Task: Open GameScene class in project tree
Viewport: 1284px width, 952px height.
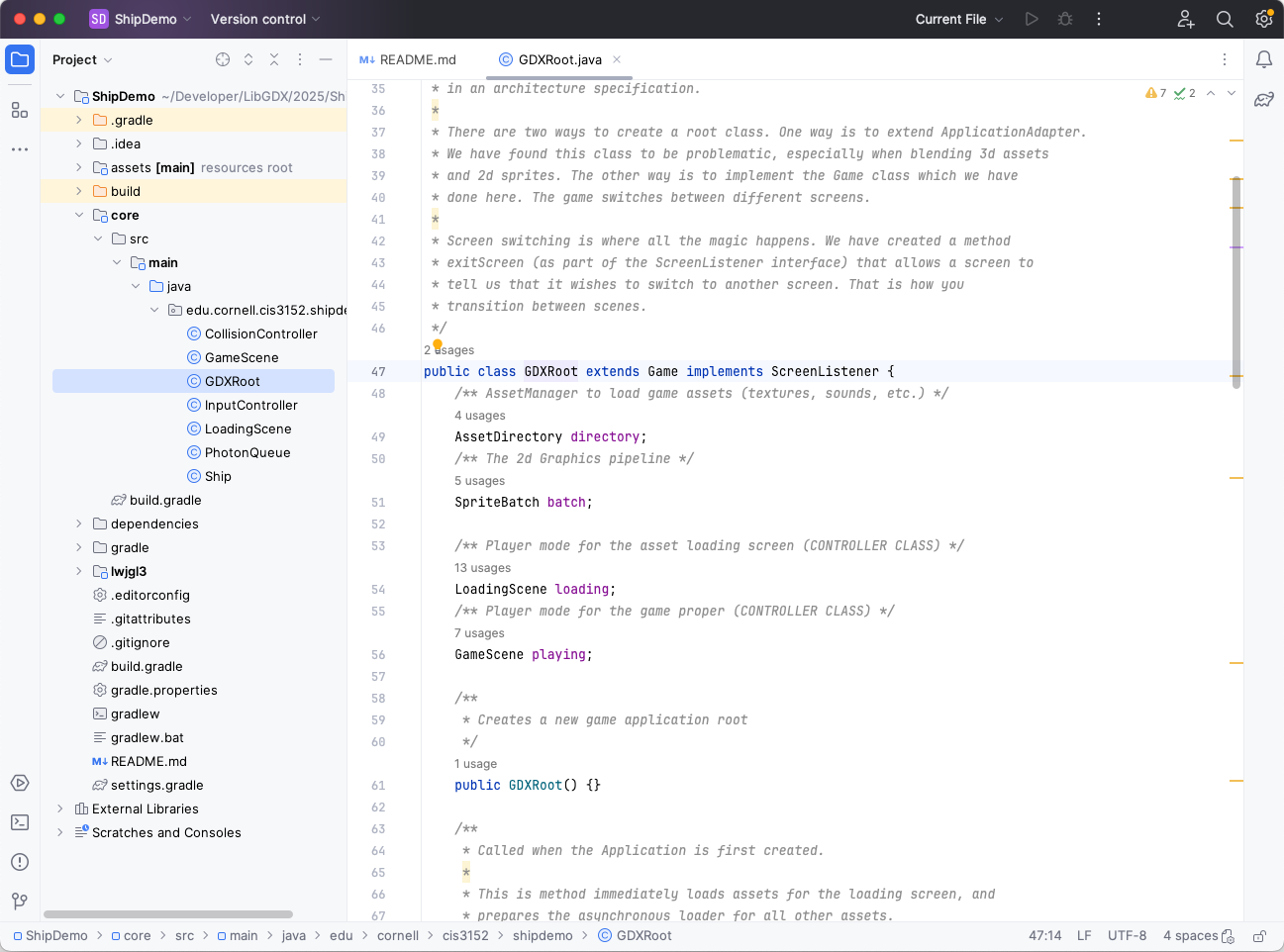Action: pos(241,357)
